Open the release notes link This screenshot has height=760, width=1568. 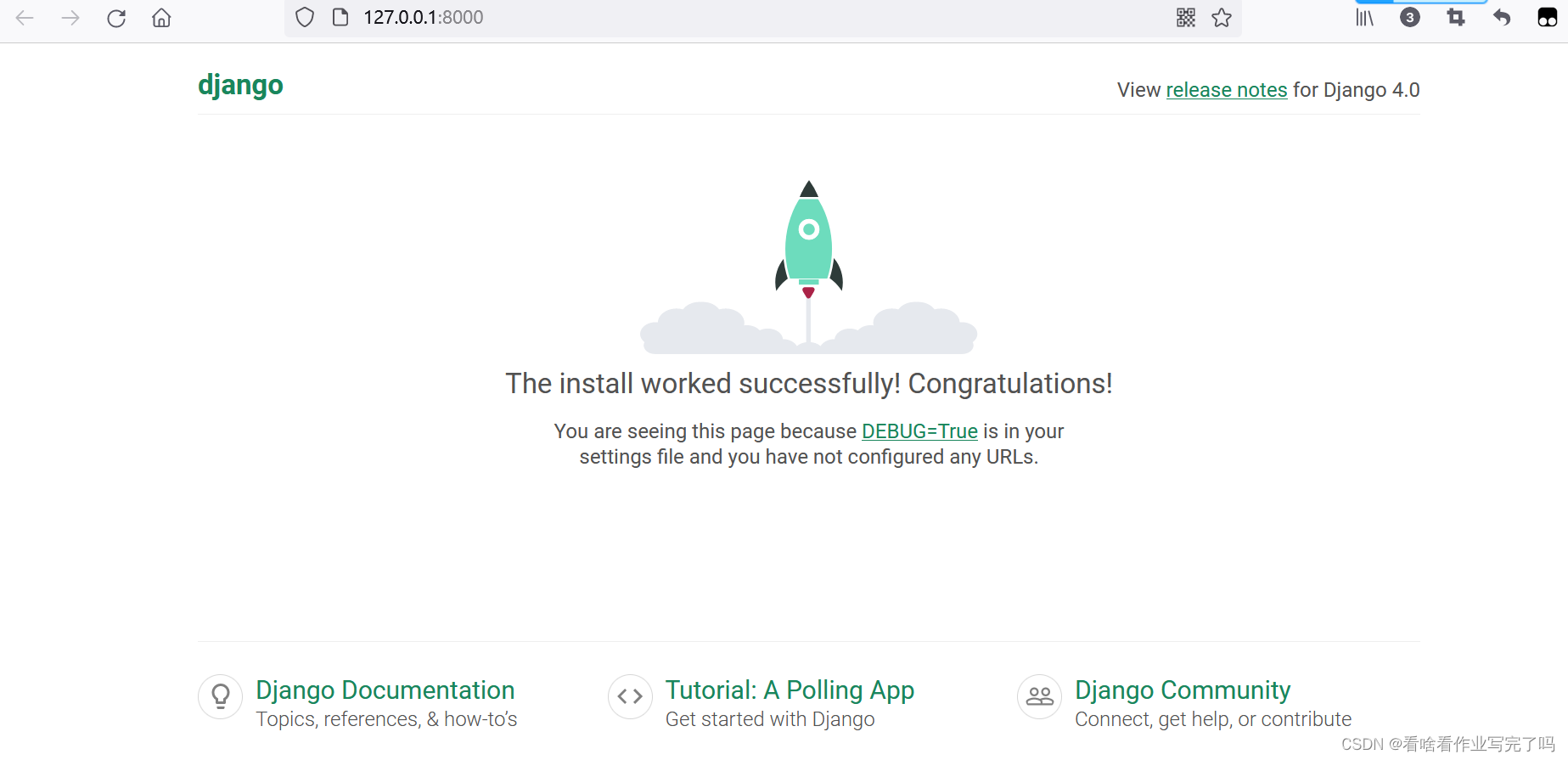tap(1227, 90)
